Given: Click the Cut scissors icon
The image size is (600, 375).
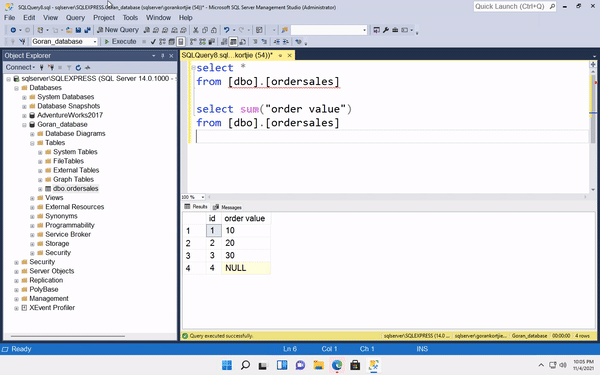Looking at the screenshot, I should click(196, 30).
